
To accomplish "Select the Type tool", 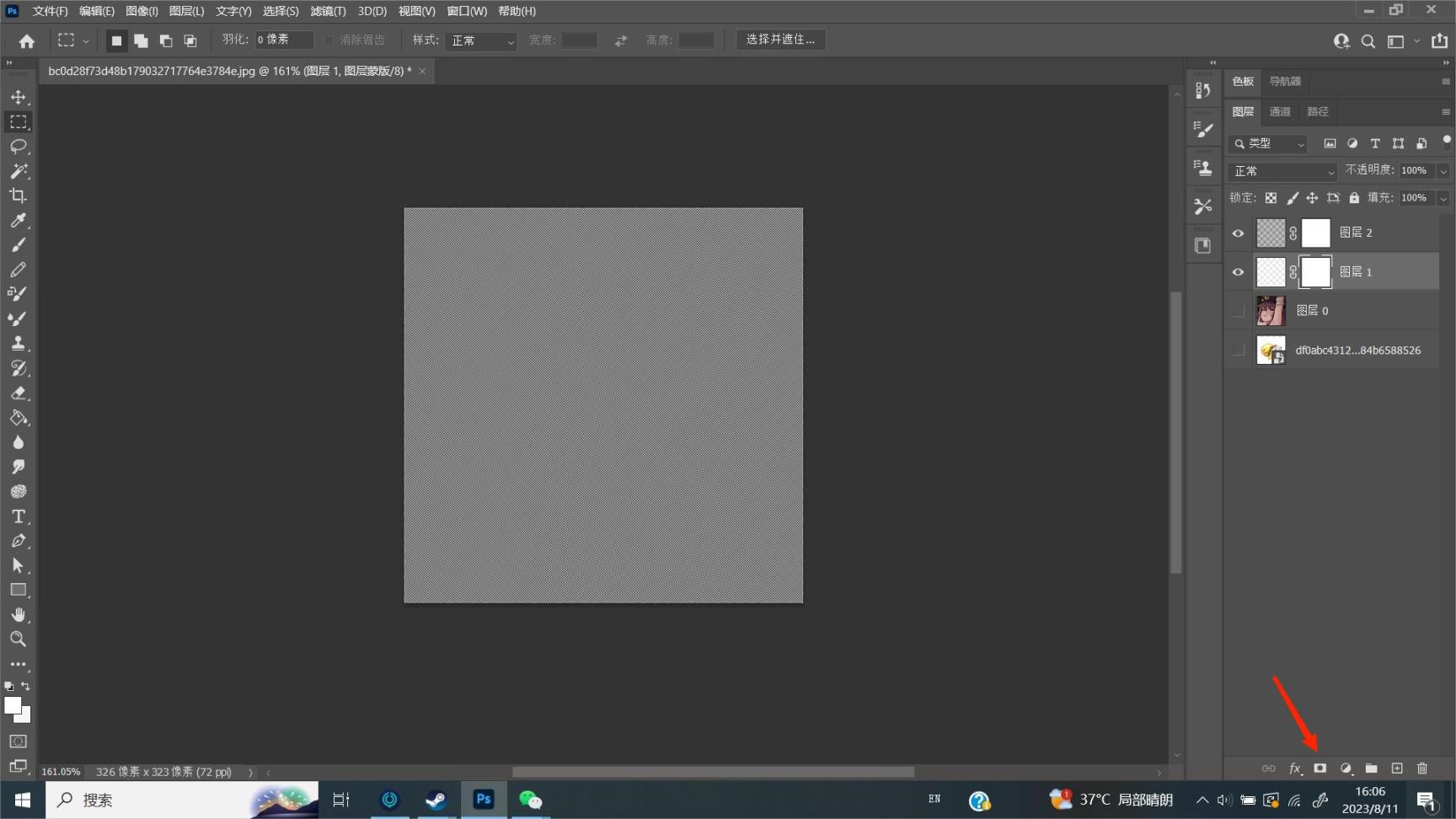I will tap(19, 517).
